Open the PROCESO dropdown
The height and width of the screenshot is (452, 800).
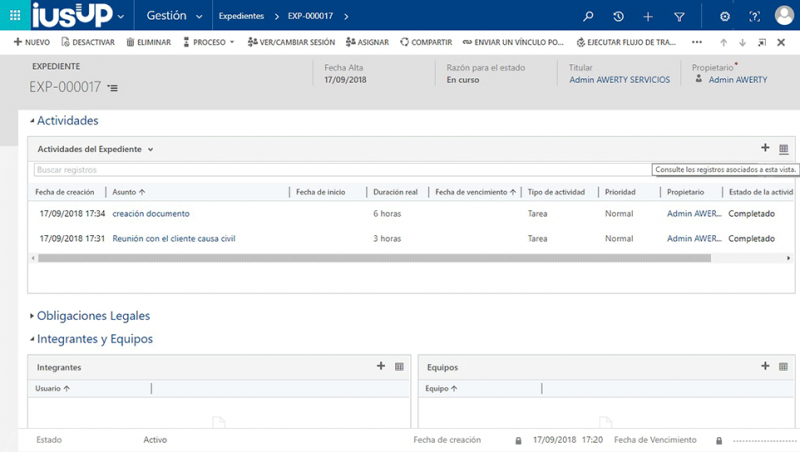[209, 42]
